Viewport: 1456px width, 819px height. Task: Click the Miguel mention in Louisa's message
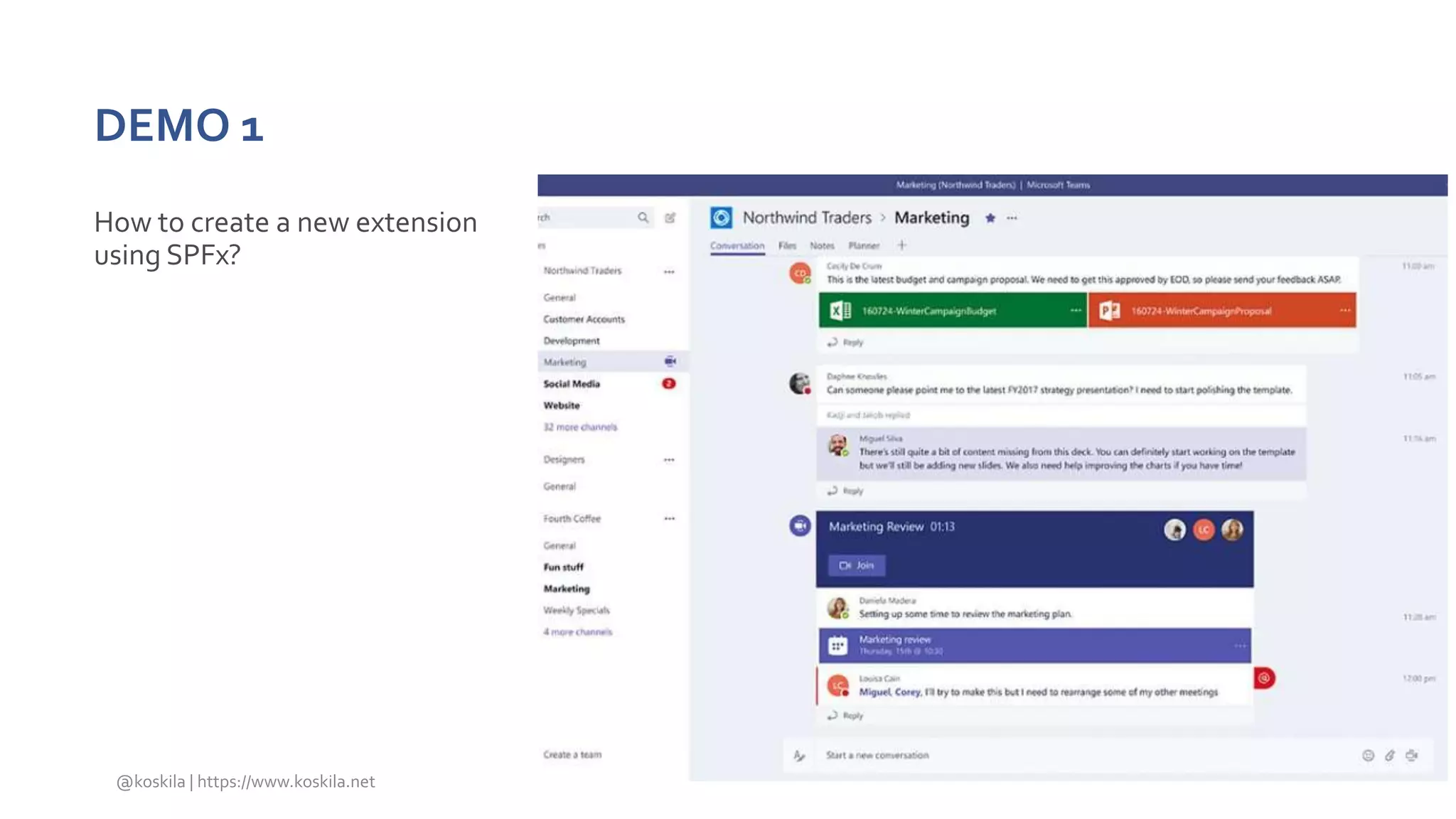point(874,692)
